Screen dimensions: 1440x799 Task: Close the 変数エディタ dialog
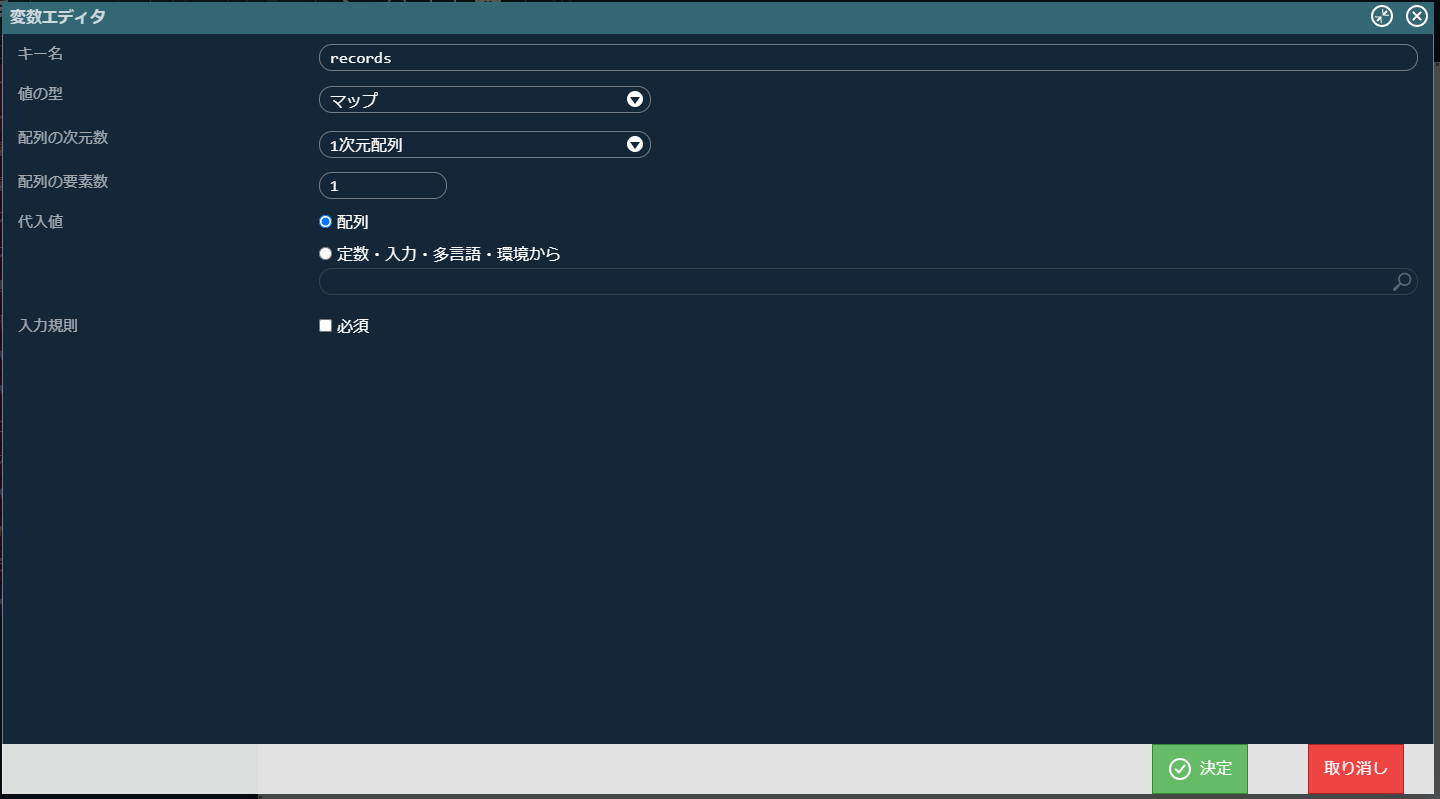(x=1416, y=16)
